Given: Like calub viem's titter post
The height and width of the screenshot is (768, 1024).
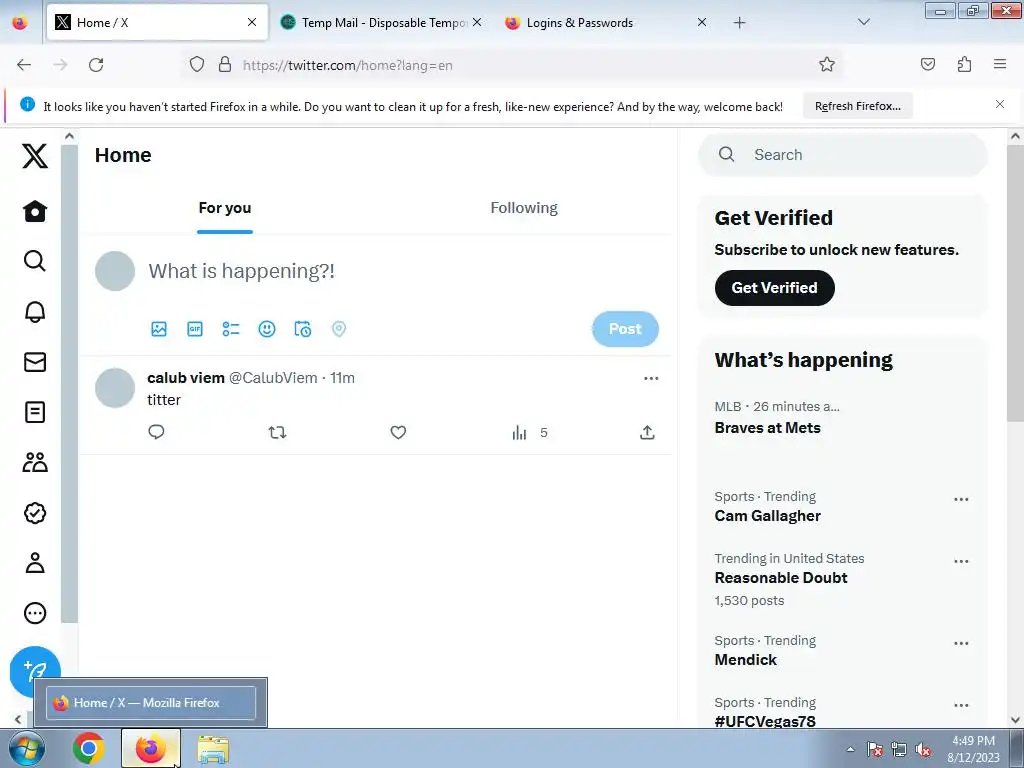Looking at the screenshot, I should [398, 432].
